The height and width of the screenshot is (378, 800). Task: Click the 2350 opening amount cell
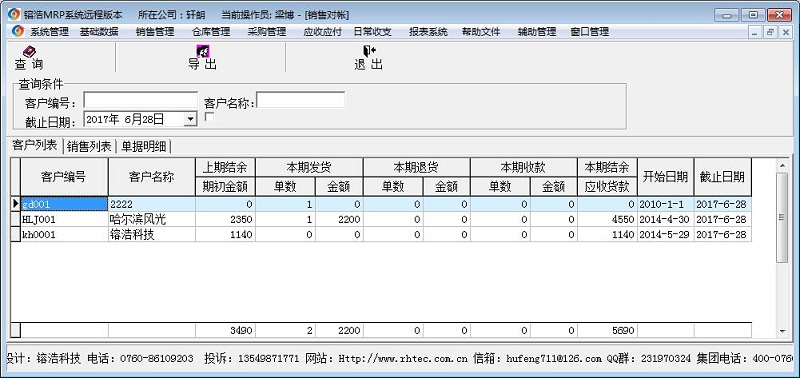225,219
